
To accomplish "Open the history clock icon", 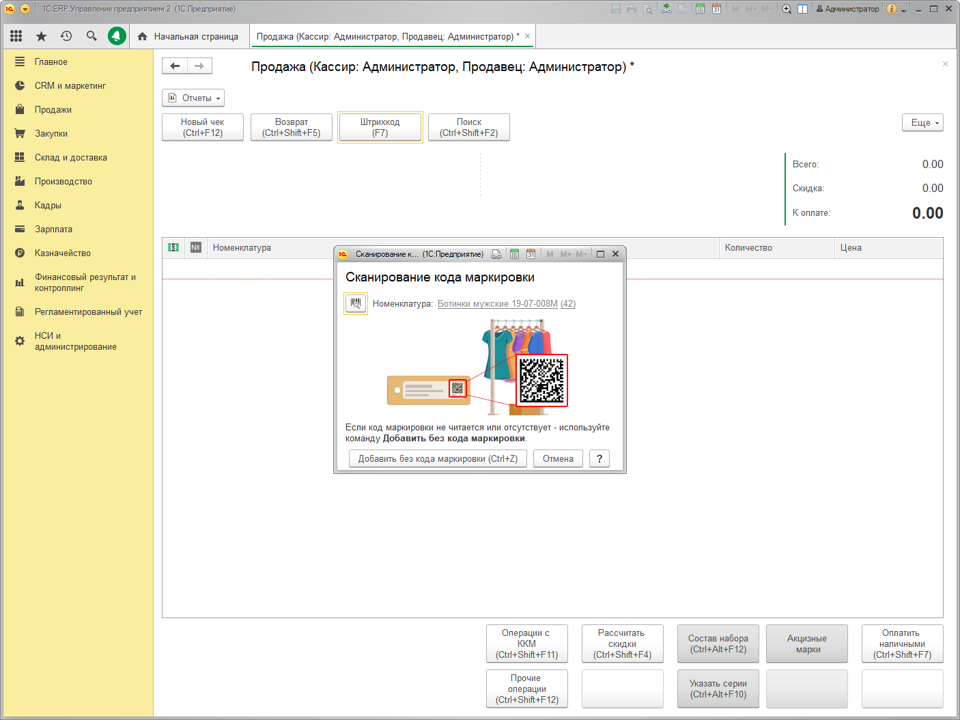I will click(x=66, y=36).
